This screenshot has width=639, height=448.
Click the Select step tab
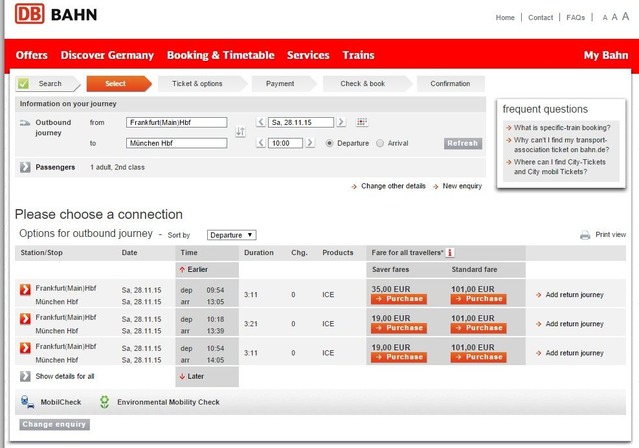point(119,84)
